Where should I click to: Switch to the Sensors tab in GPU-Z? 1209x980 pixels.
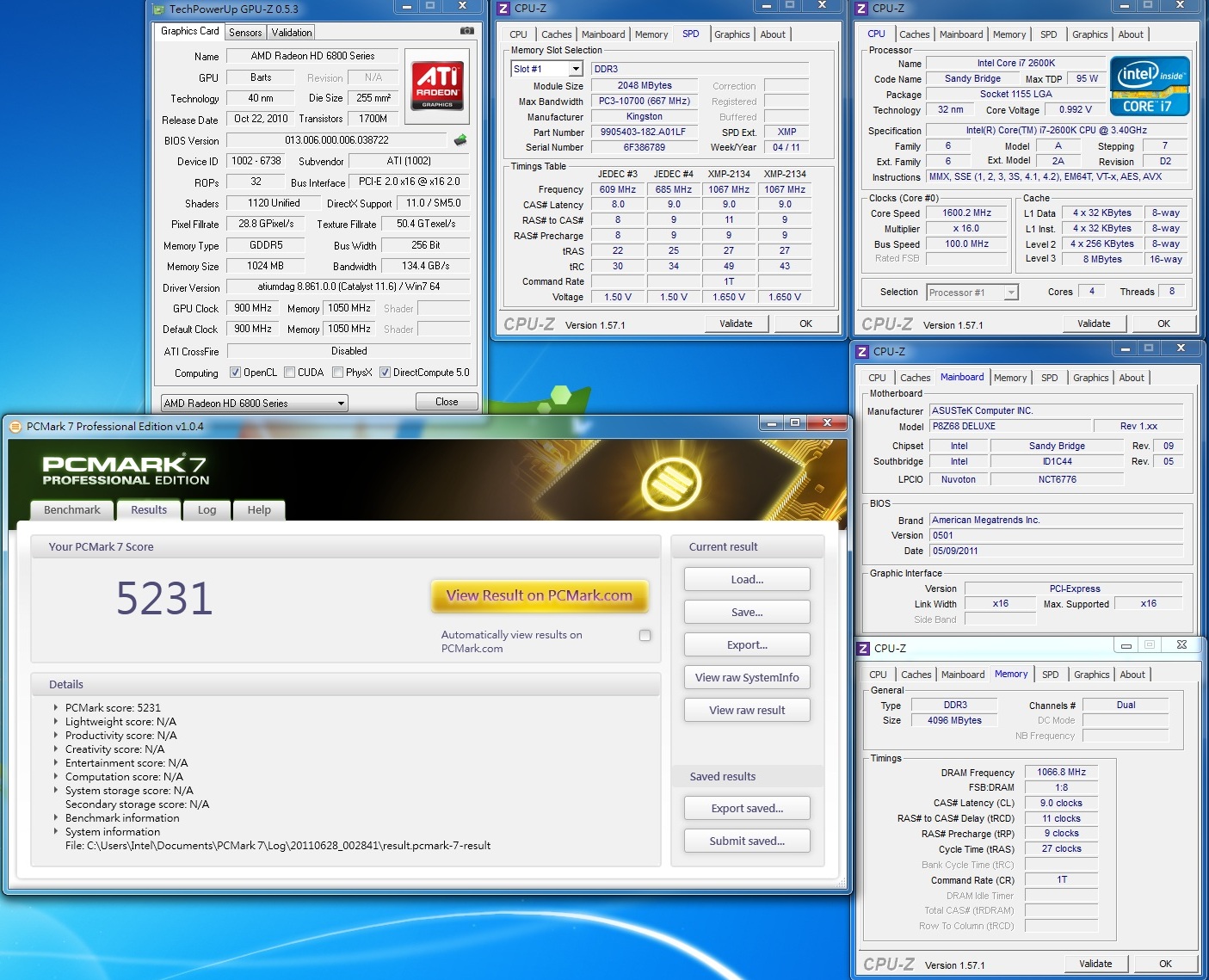click(x=245, y=33)
